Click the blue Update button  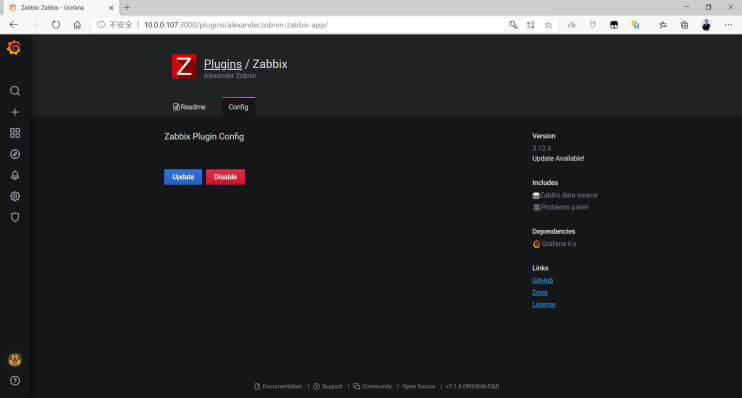(183, 177)
